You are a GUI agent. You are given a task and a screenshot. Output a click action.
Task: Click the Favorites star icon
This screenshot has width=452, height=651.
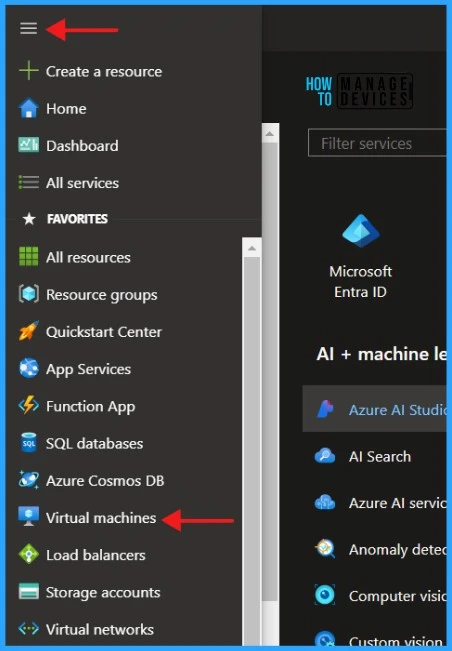coord(29,219)
